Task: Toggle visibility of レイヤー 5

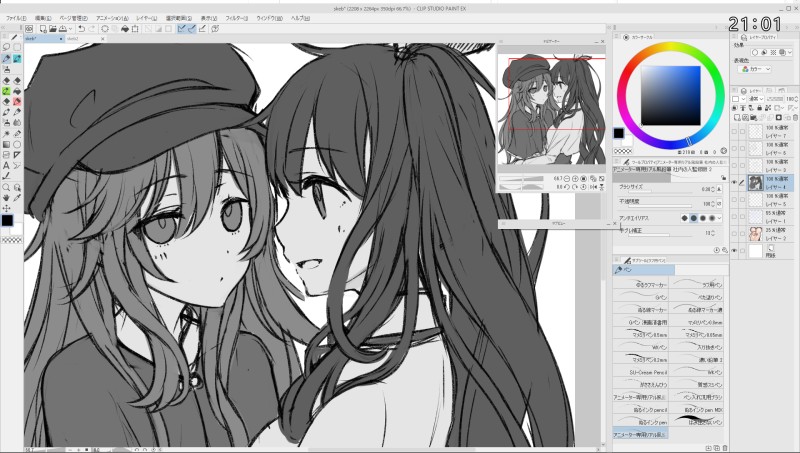Action: coord(734,200)
